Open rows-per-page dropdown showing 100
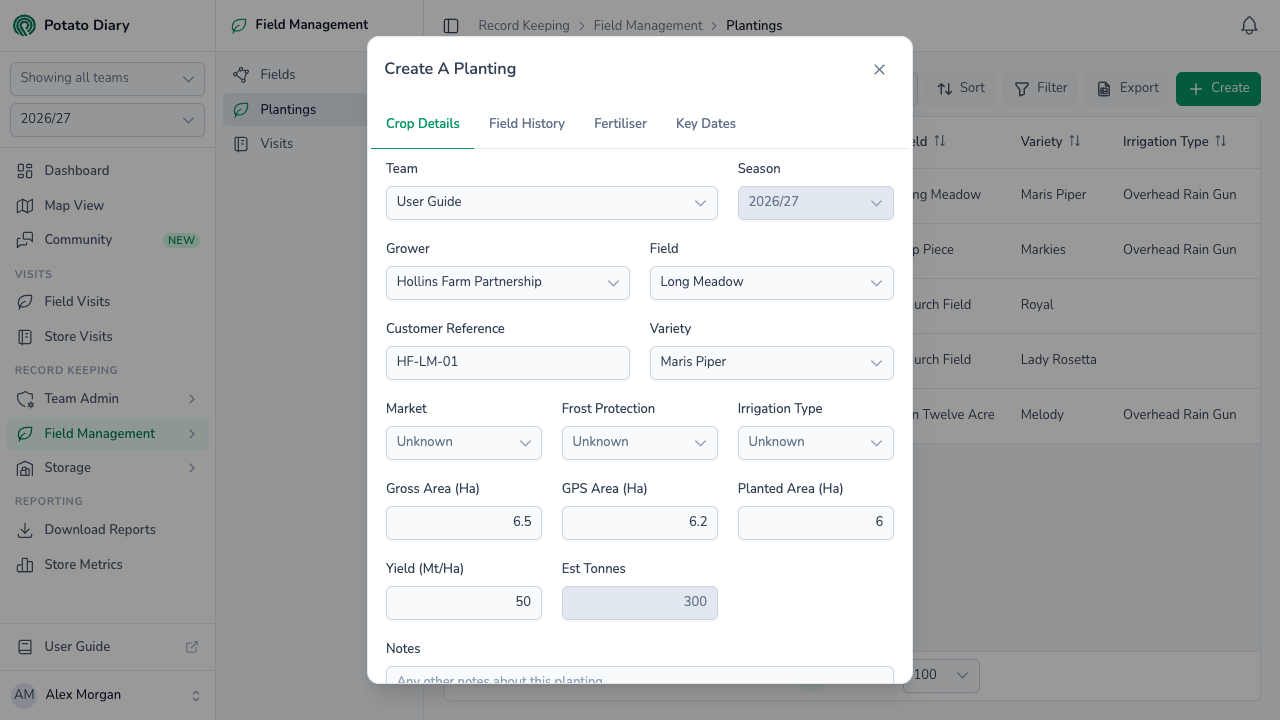This screenshot has width=1280, height=720. click(941, 675)
